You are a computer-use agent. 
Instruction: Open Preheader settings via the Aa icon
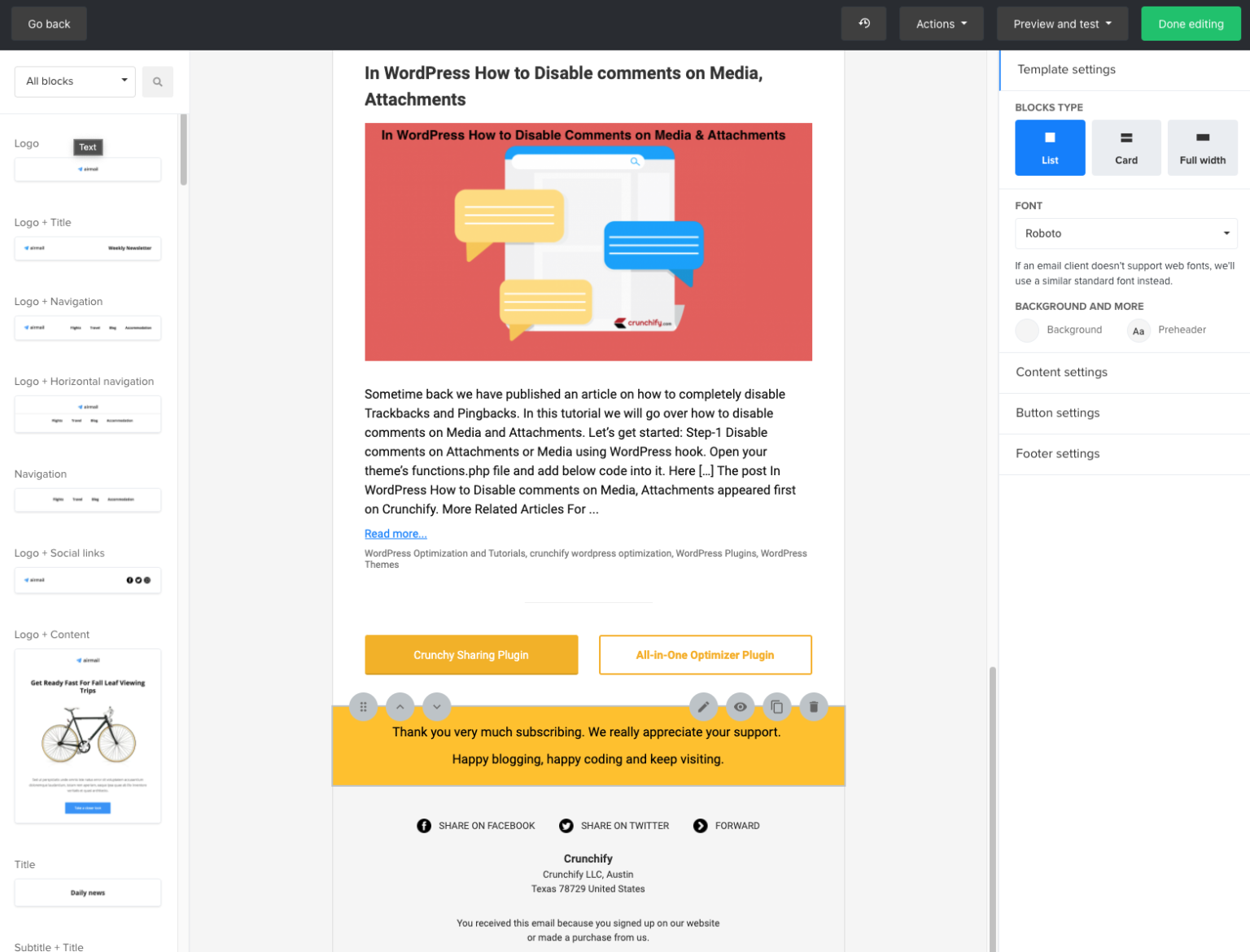[x=1138, y=330]
